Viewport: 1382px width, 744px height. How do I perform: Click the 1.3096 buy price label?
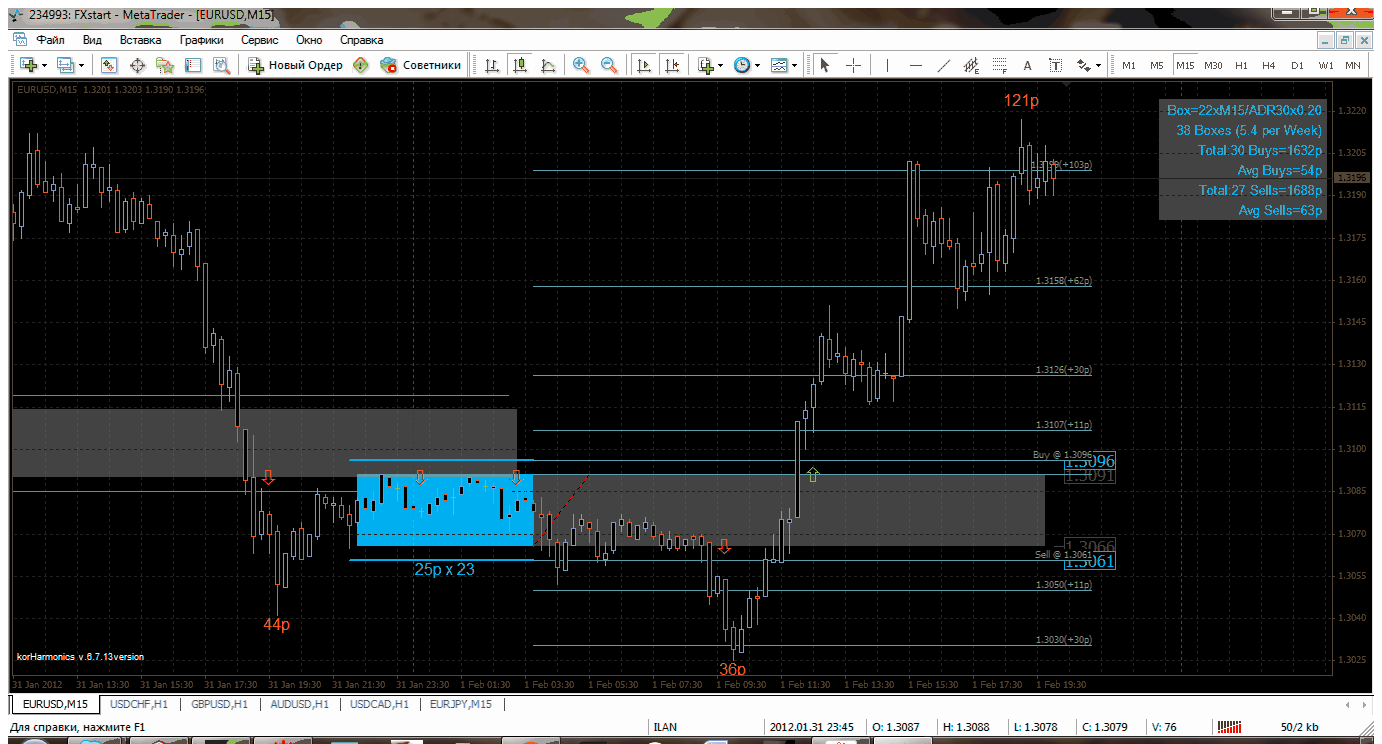coord(1090,462)
